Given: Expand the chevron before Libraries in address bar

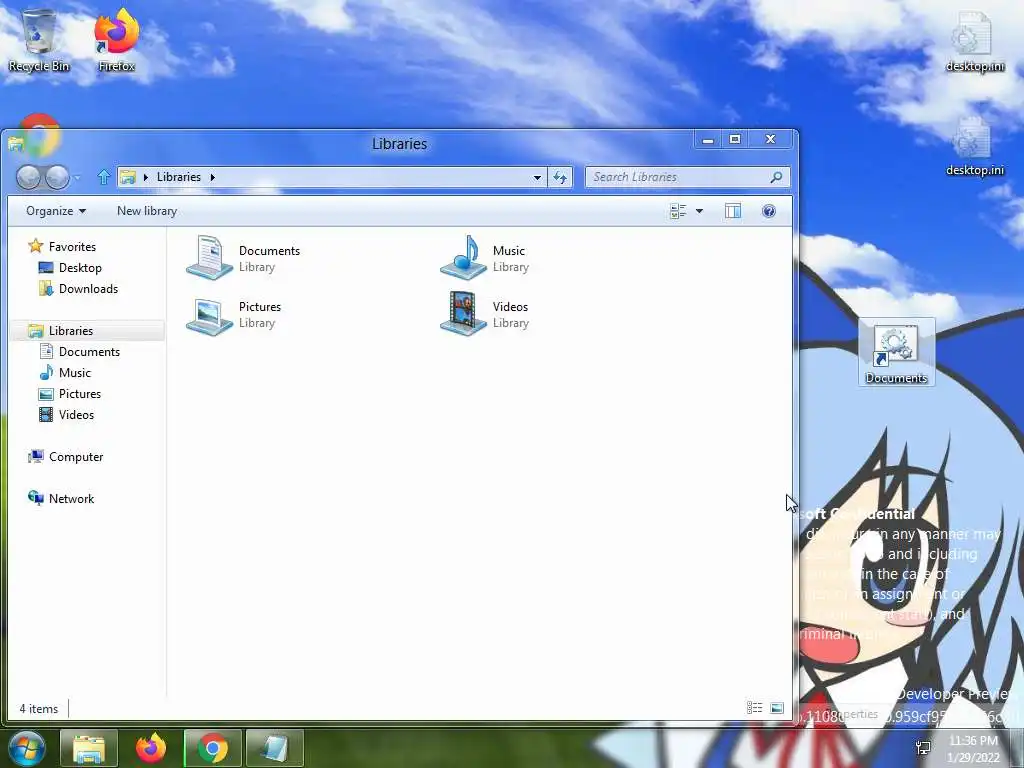Looking at the screenshot, I should pos(146,177).
